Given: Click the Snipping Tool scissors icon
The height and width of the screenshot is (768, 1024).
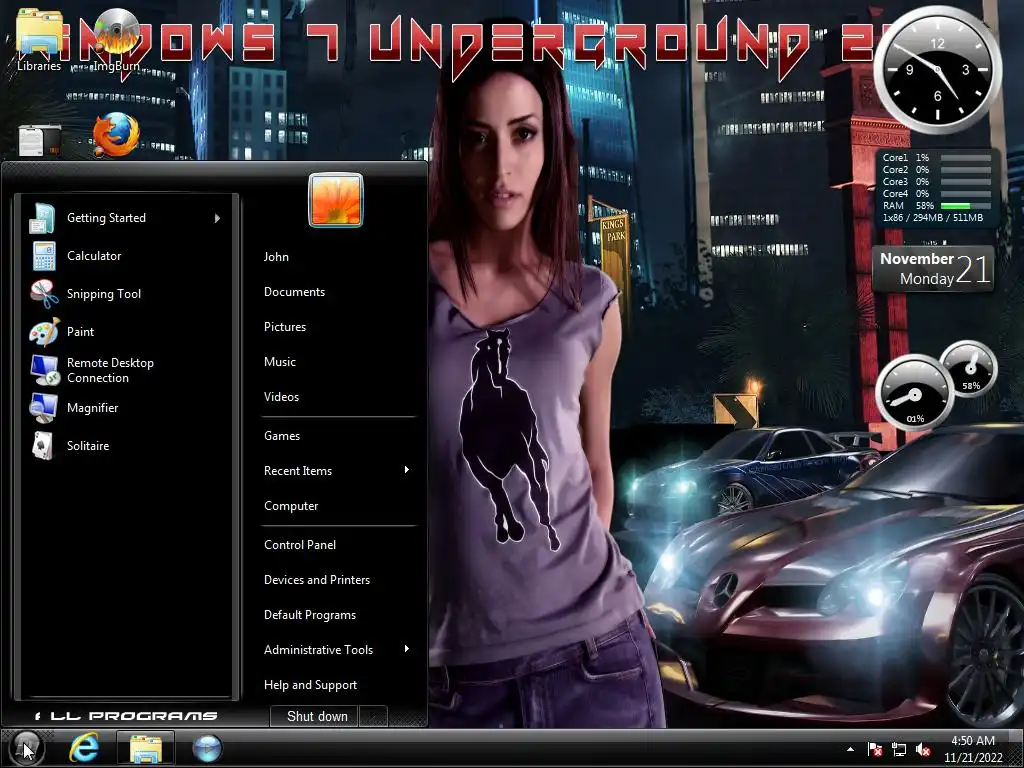Looking at the screenshot, I should click(44, 294).
